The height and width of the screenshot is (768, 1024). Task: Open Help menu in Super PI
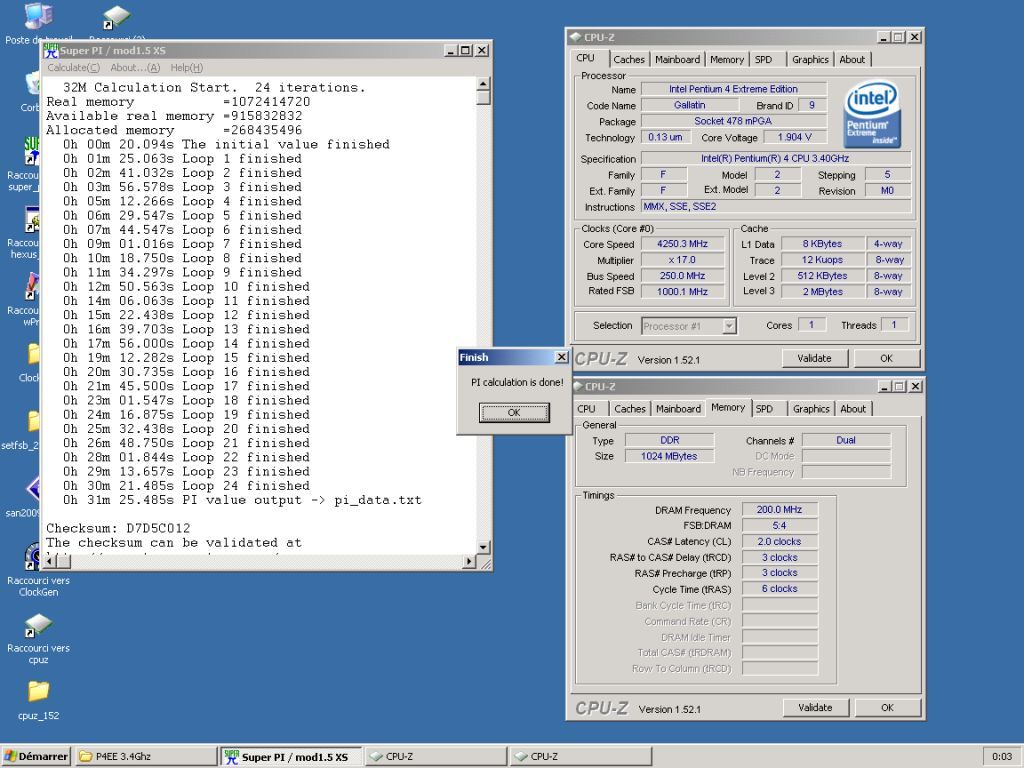(x=187, y=67)
